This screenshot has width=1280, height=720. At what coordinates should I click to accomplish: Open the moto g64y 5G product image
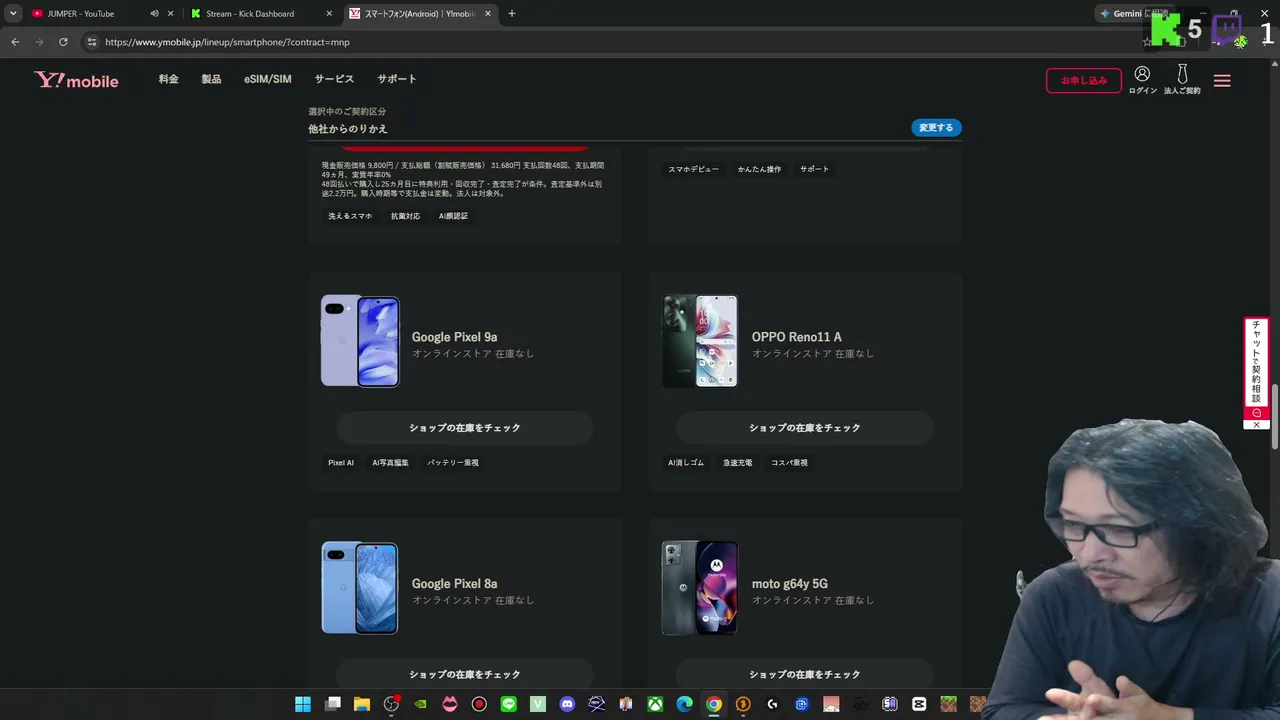pyautogui.click(x=700, y=588)
